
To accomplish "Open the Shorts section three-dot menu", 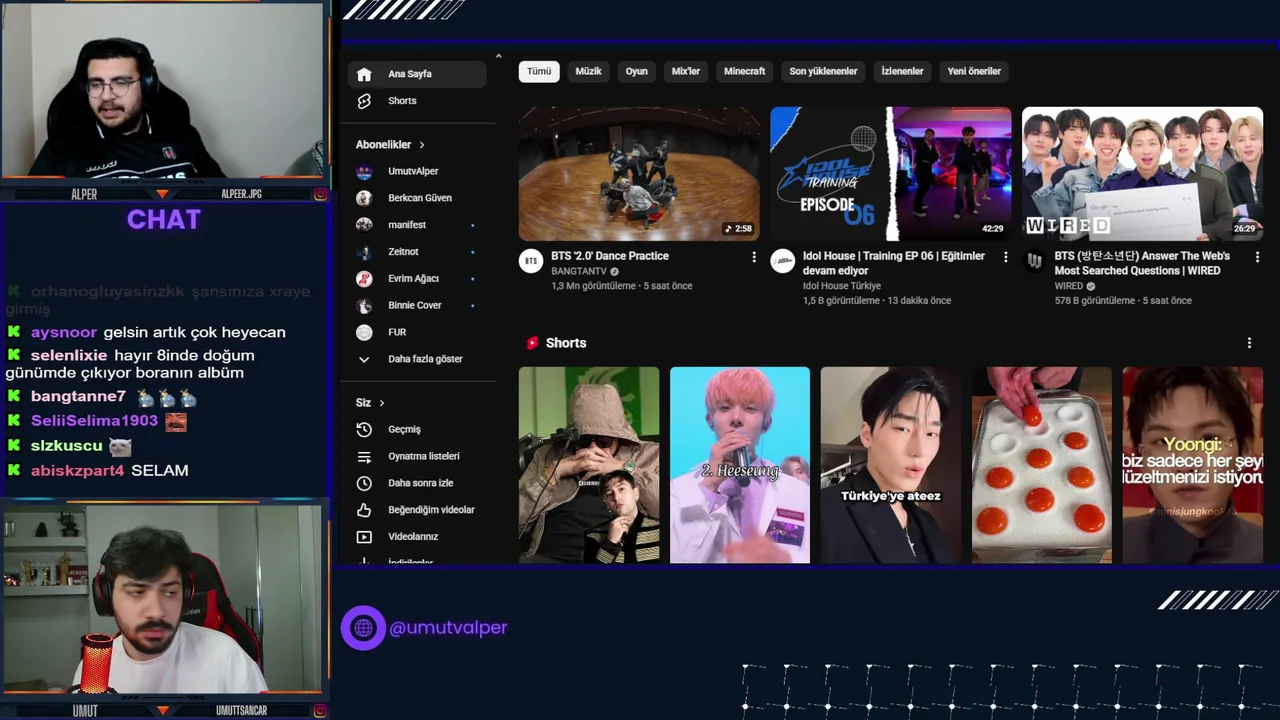I will [x=1249, y=343].
